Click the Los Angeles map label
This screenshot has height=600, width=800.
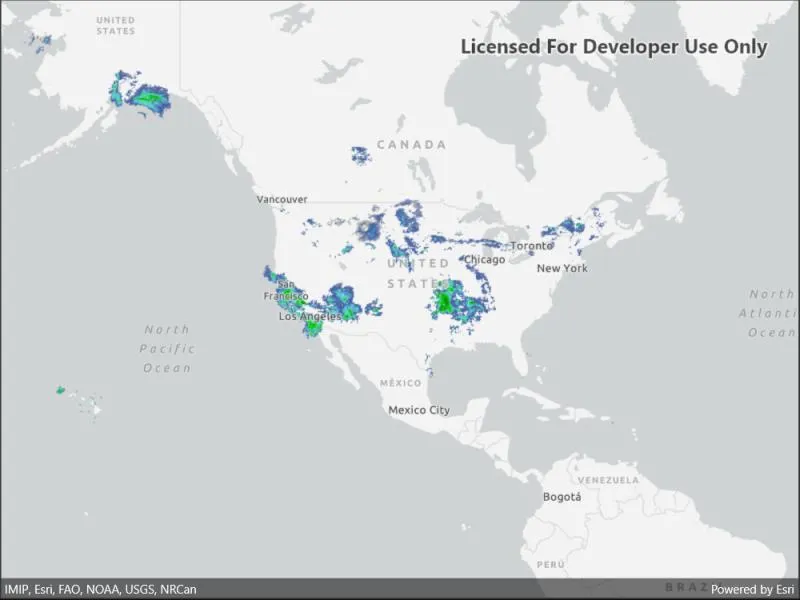(x=310, y=316)
